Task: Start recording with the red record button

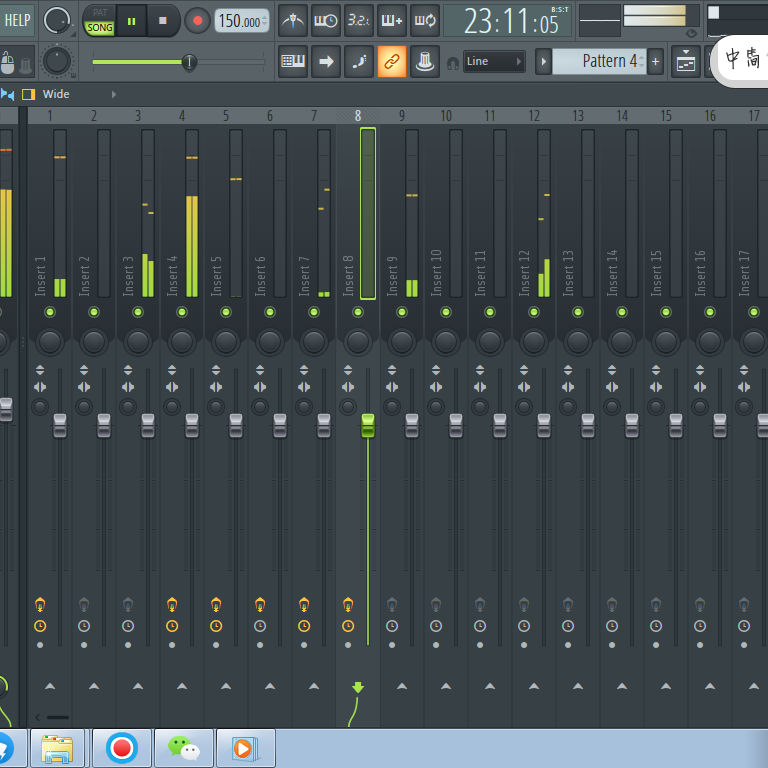Action: (197, 21)
